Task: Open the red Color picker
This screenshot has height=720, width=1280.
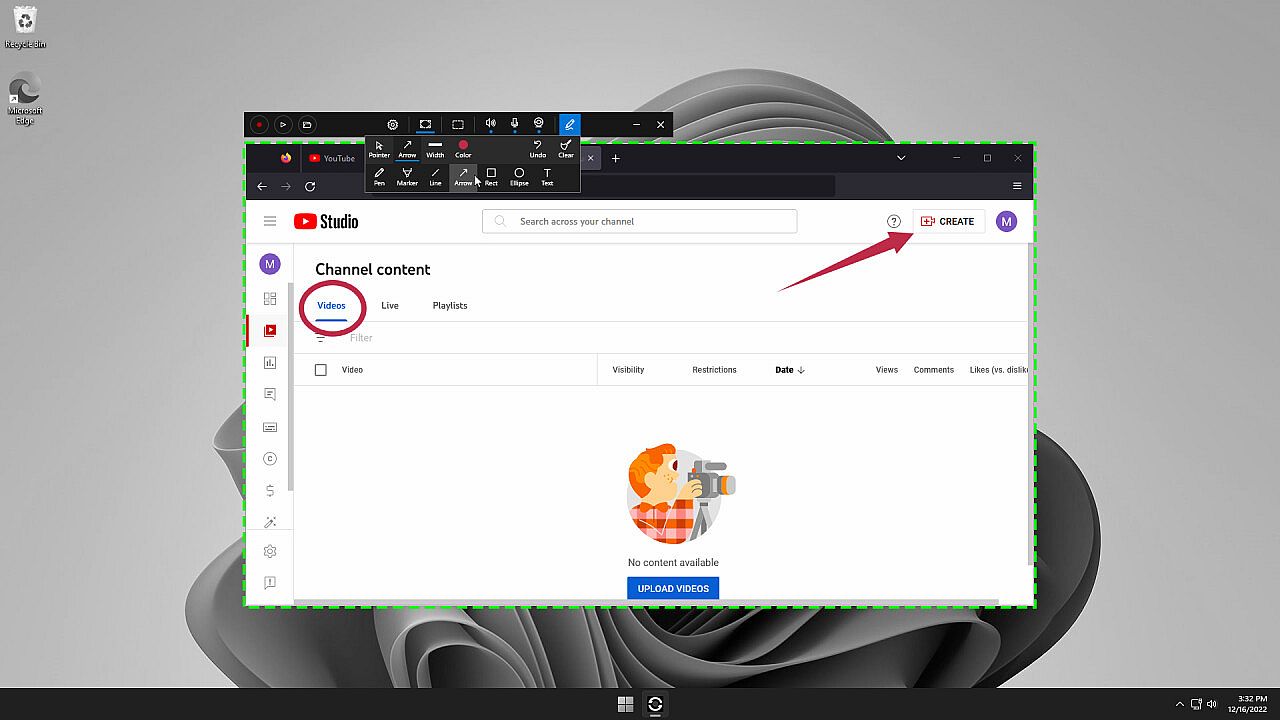Action: tap(463, 149)
